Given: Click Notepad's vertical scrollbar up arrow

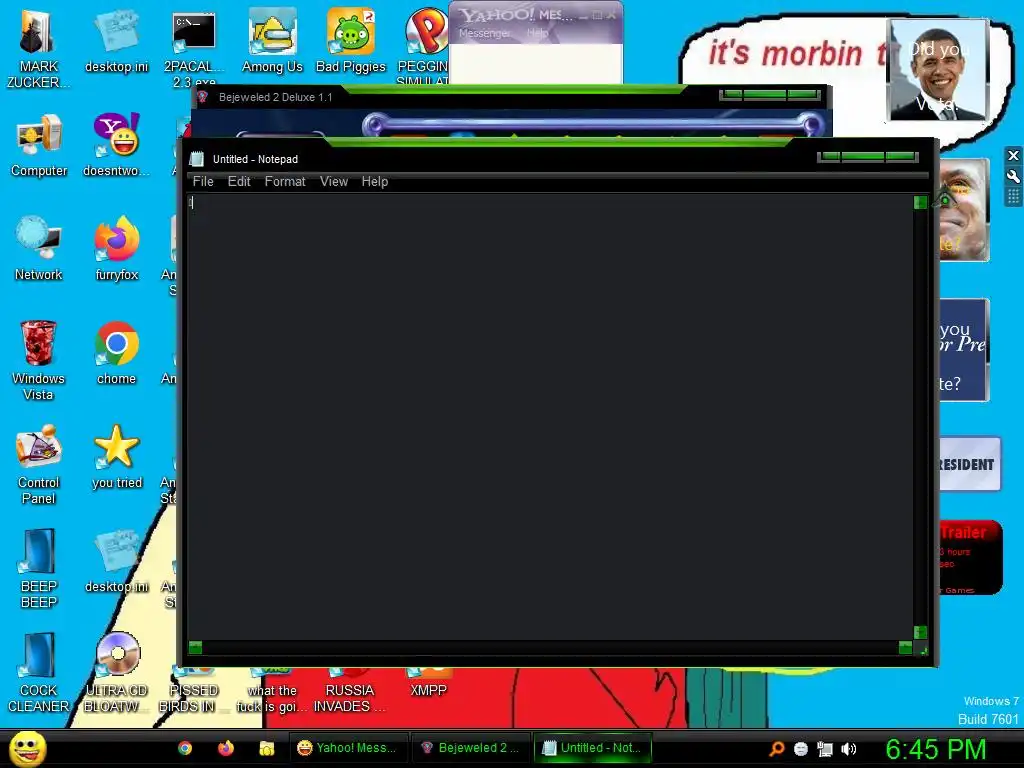Looking at the screenshot, I should click(920, 202).
